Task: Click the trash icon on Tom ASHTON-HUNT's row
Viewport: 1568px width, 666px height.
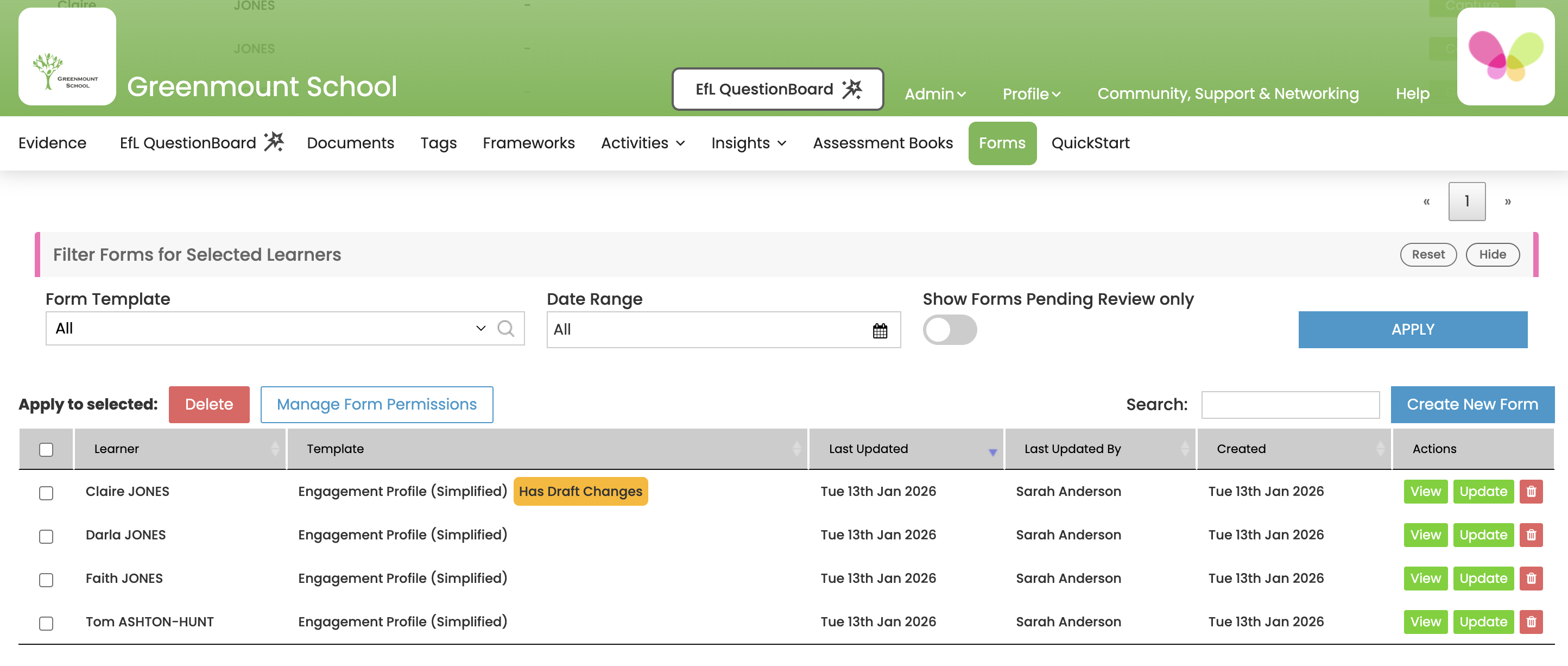Action: 1532,621
